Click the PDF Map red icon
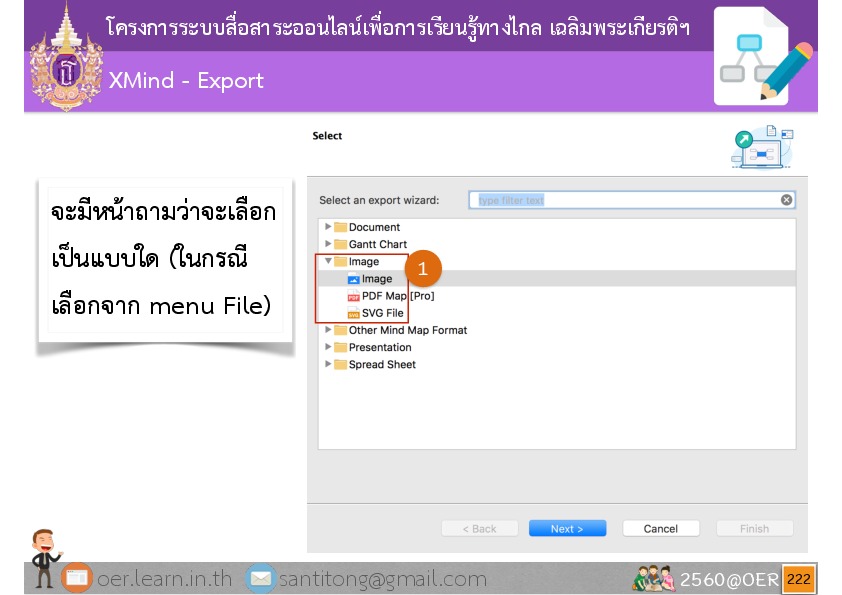 (x=353, y=296)
